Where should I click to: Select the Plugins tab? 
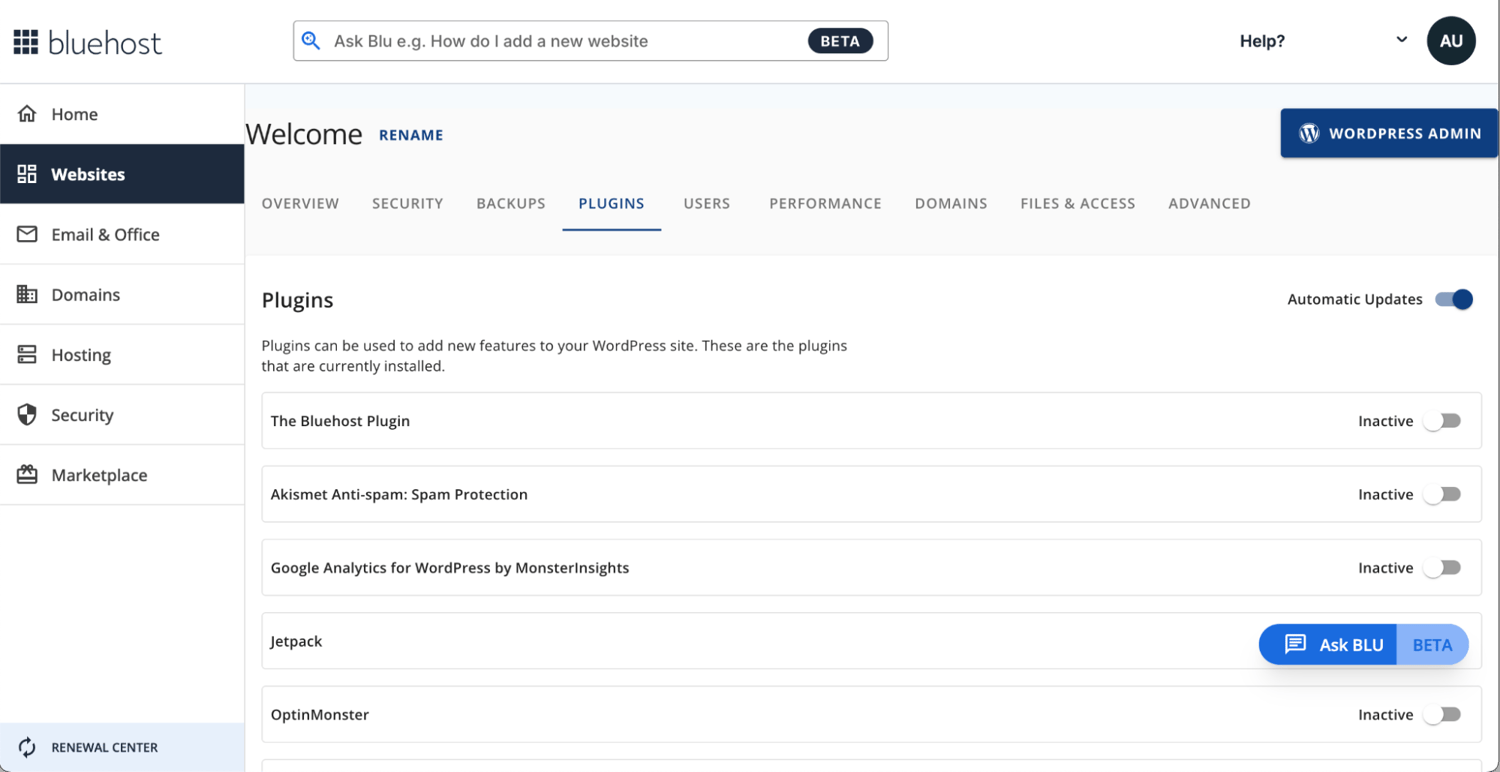tap(611, 203)
